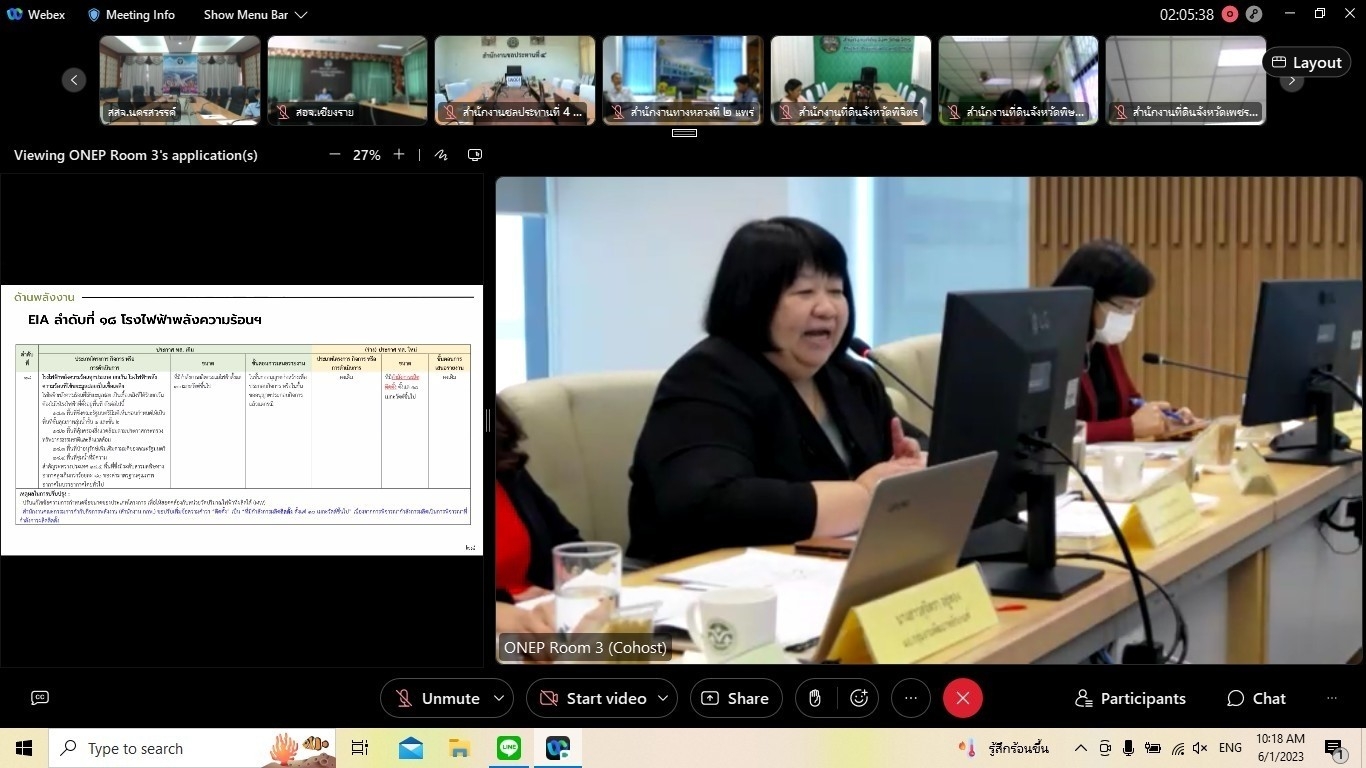Screen dimensions: 1366x768
Task: Click the pop-out shared screen icon
Action: pyautogui.click(x=475, y=155)
